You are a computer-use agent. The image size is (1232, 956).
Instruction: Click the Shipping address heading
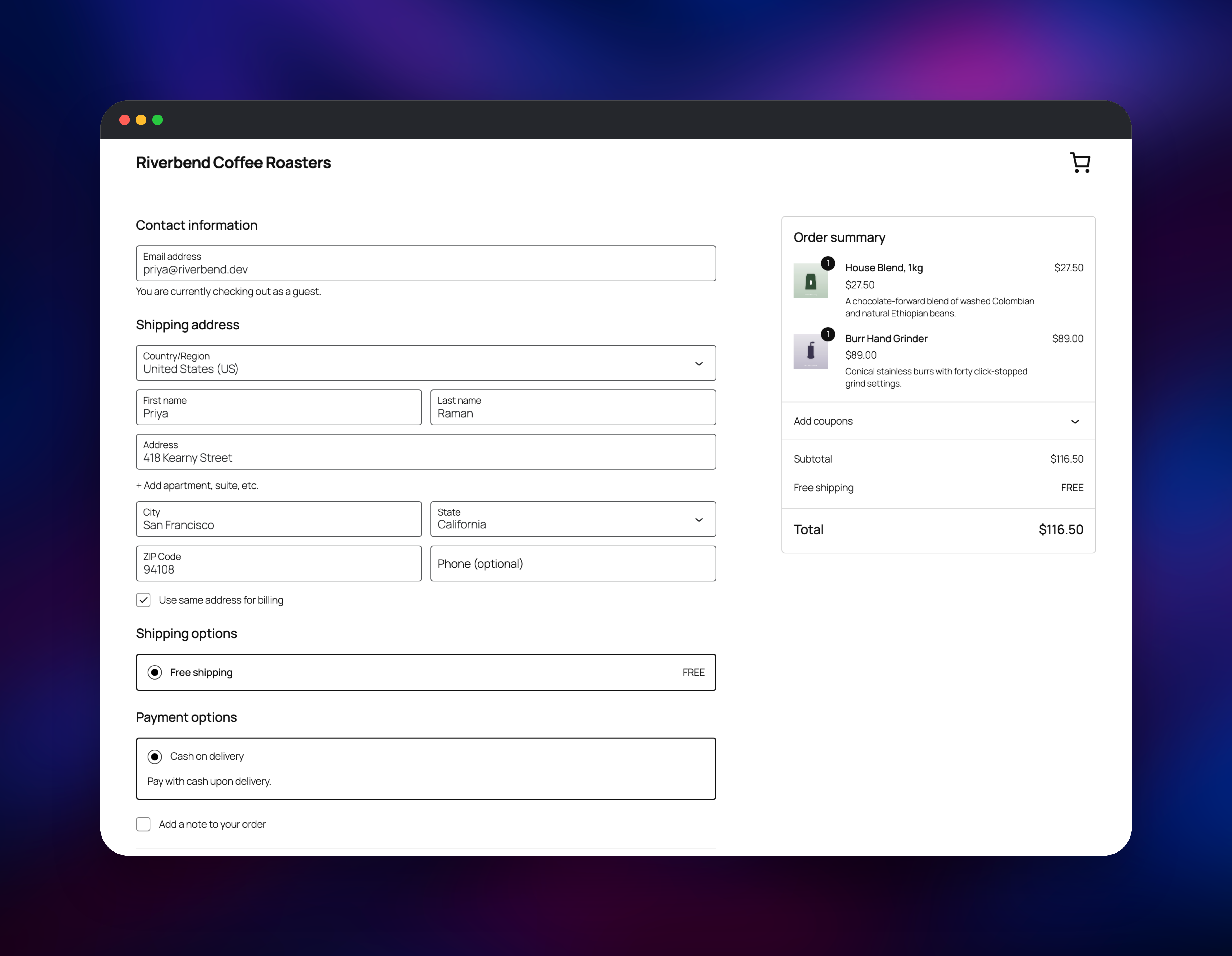click(x=188, y=325)
